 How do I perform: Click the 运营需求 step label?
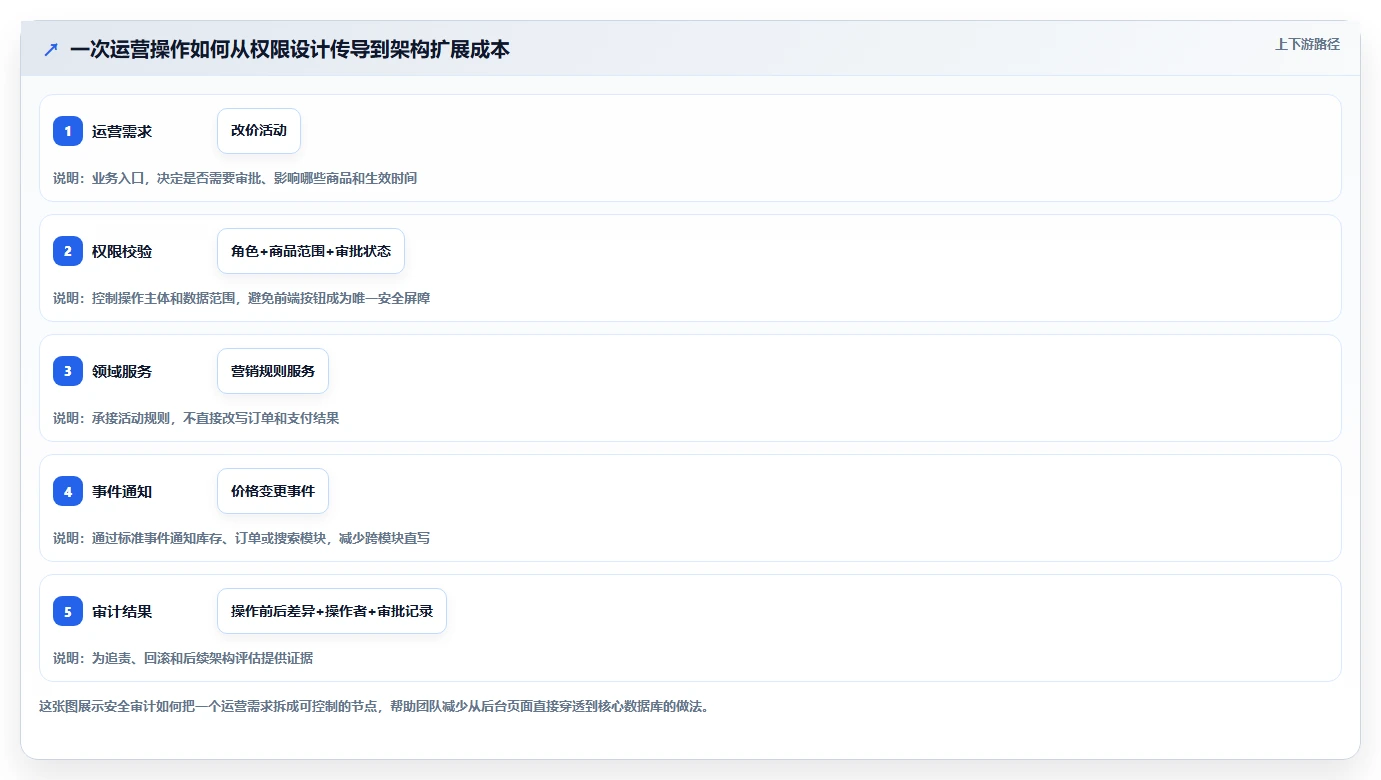tap(122, 131)
